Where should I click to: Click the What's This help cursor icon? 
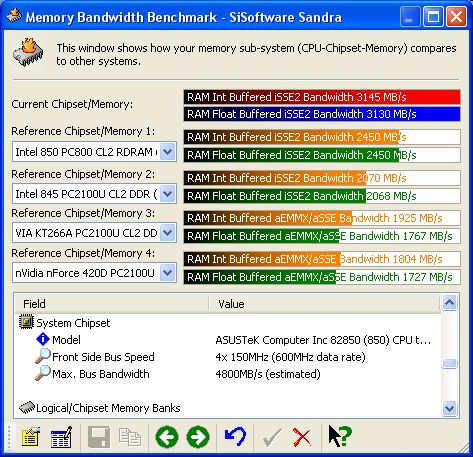pos(340,436)
